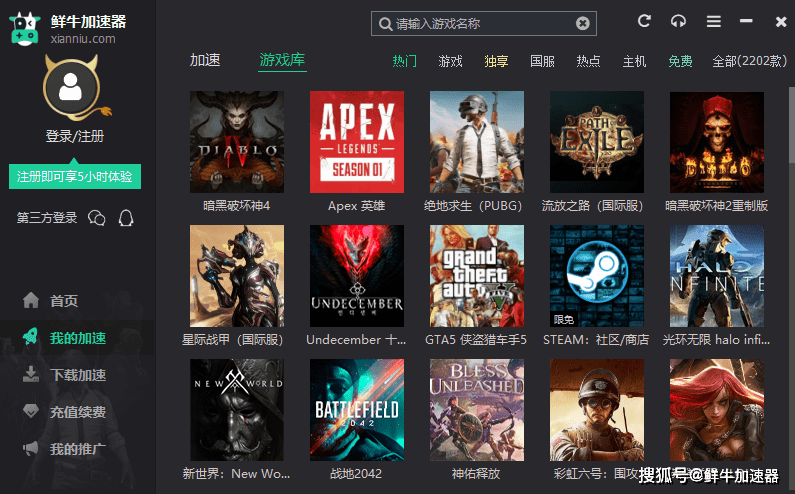The image size is (795, 494).
Task: Switch to the 加速 tab
Action: pos(205,60)
